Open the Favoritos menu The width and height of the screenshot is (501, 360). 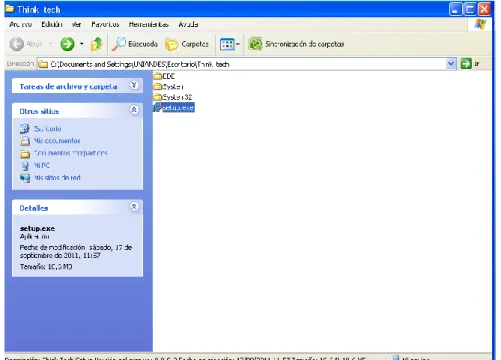coord(105,24)
